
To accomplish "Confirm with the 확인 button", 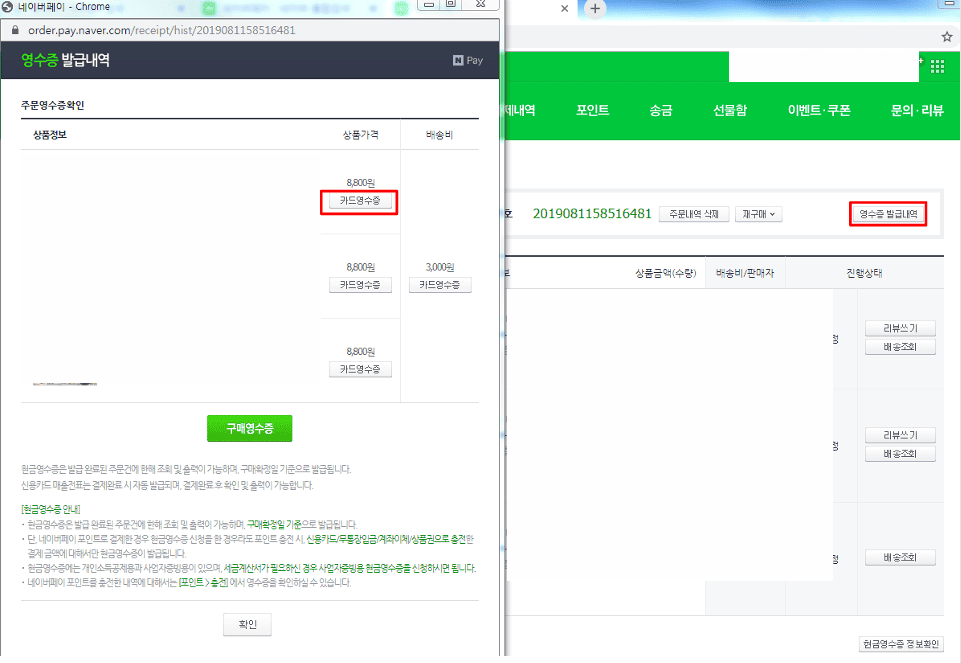I will [247, 624].
